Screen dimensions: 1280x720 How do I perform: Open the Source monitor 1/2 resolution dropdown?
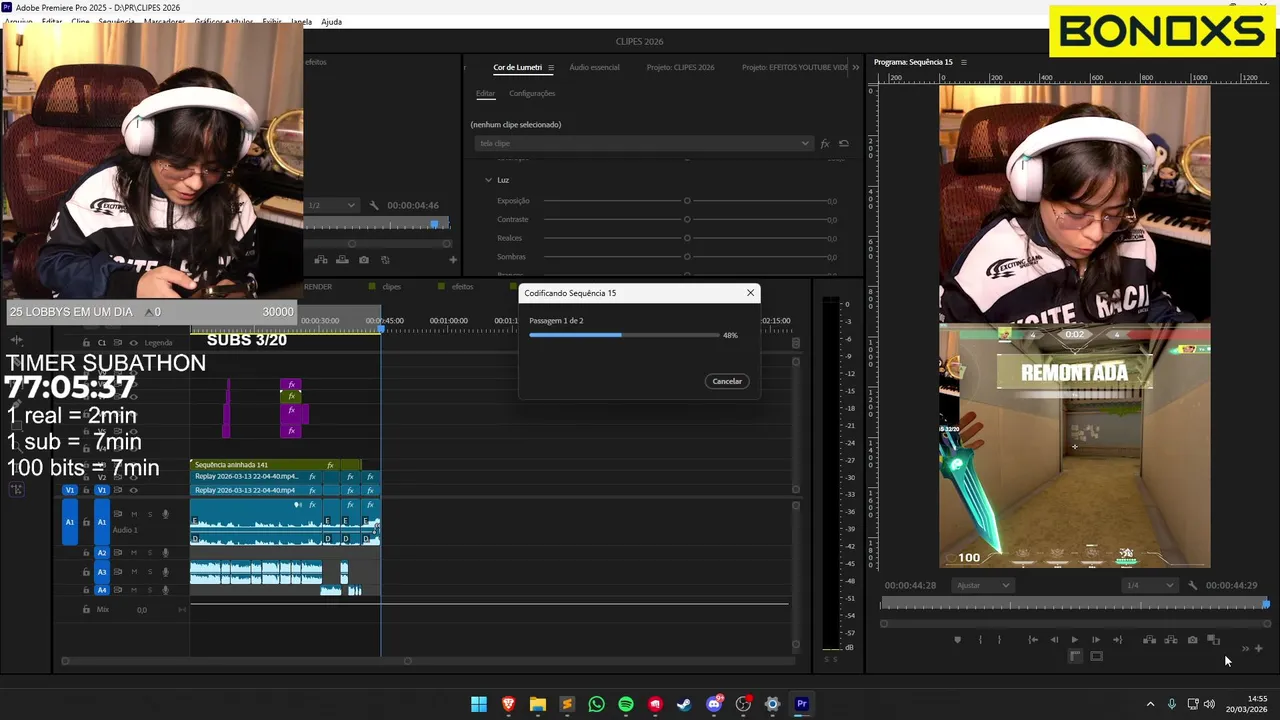coord(332,205)
